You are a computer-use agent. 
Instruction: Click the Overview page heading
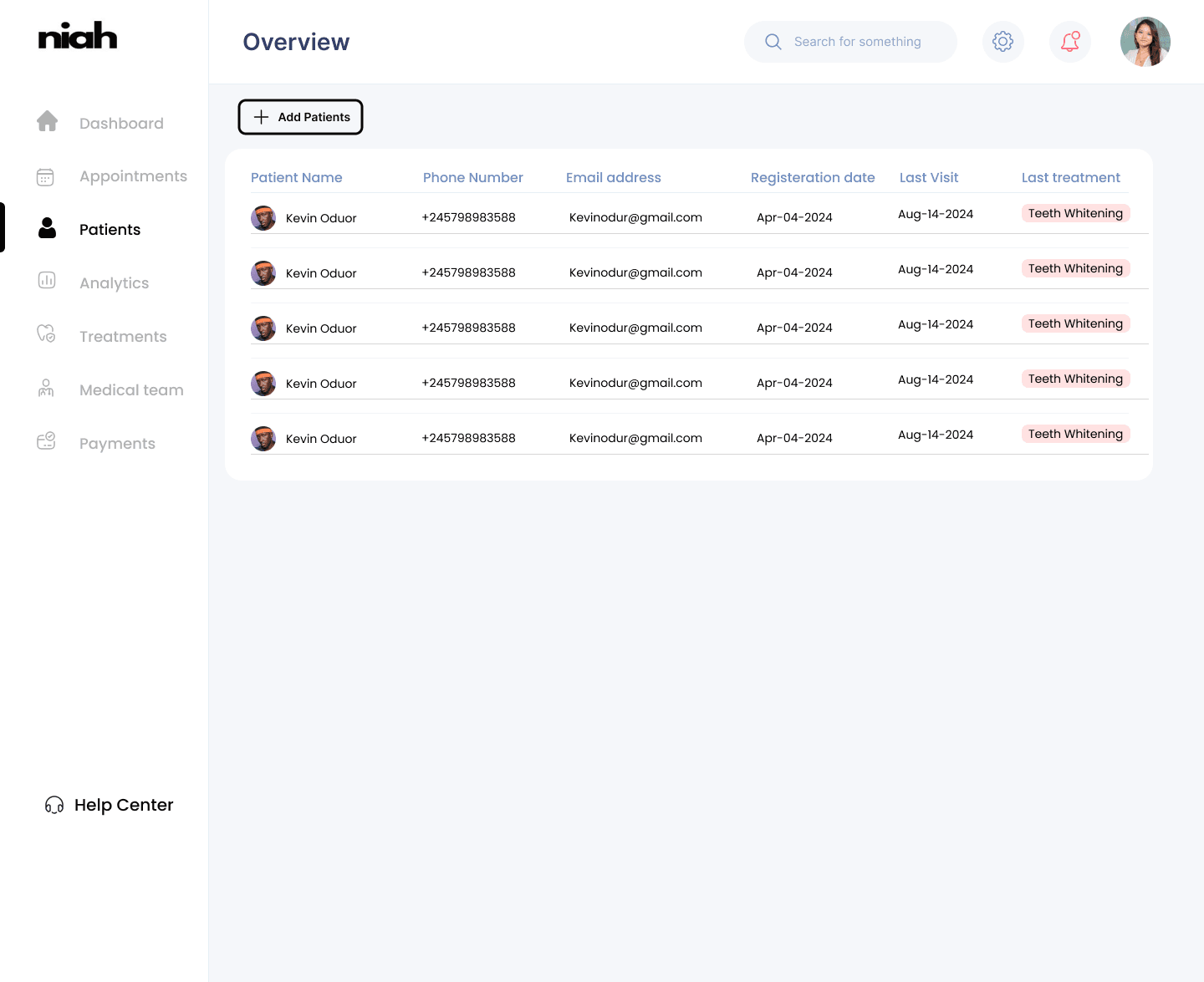point(296,42)
